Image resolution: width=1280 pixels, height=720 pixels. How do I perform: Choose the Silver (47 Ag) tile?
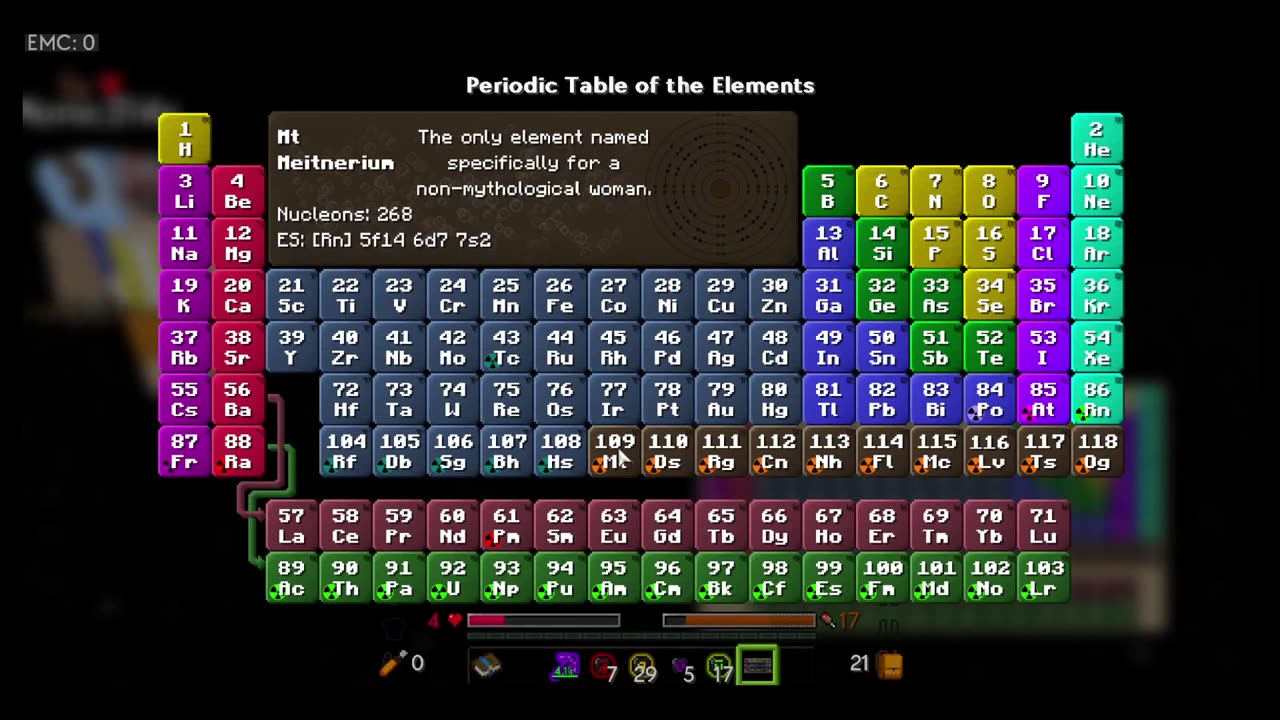(x=721, y=347)
